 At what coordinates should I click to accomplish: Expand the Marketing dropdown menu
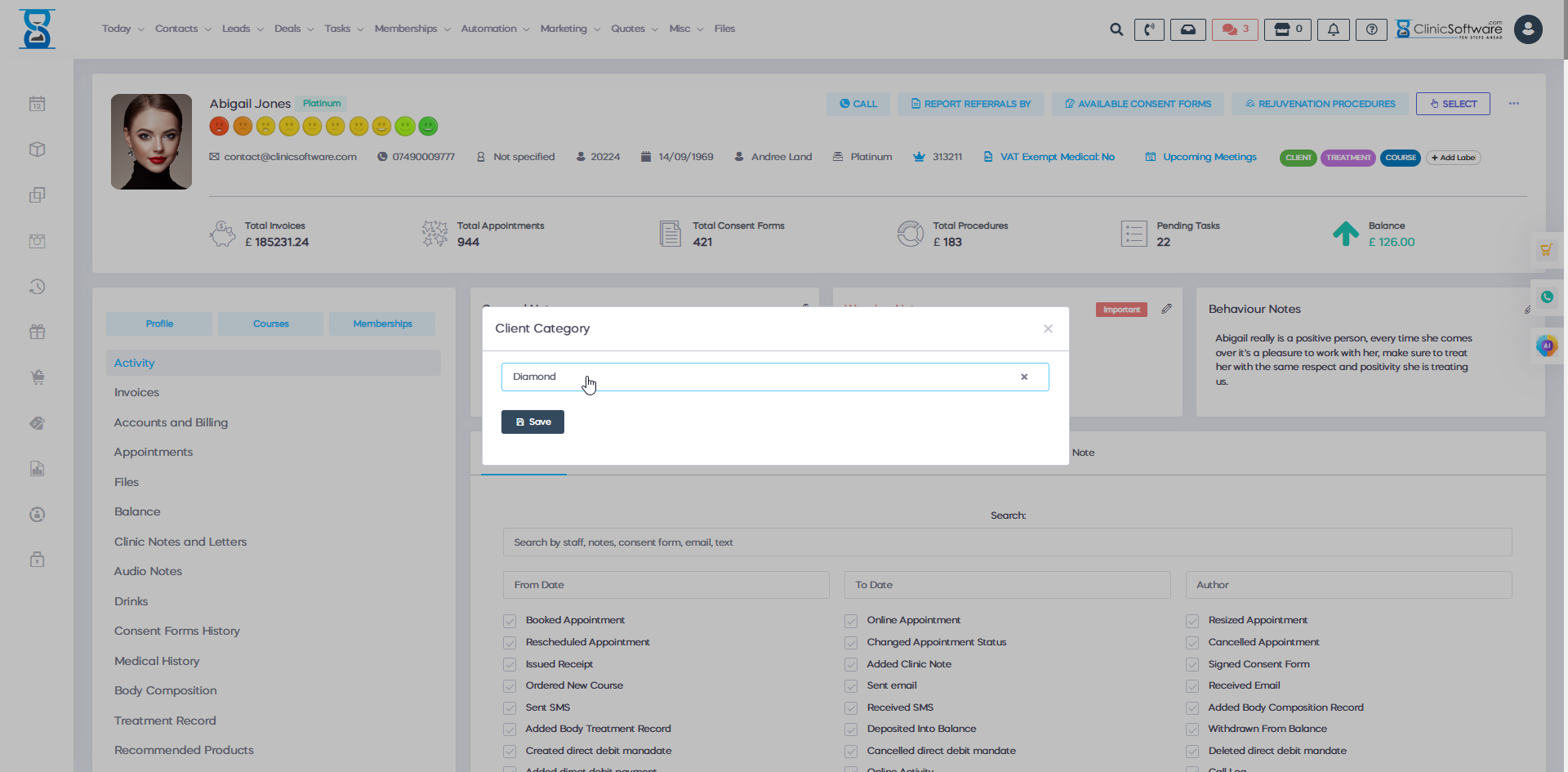570,29
